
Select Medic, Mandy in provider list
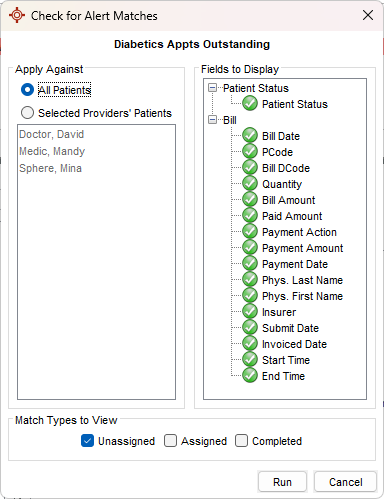52,151
